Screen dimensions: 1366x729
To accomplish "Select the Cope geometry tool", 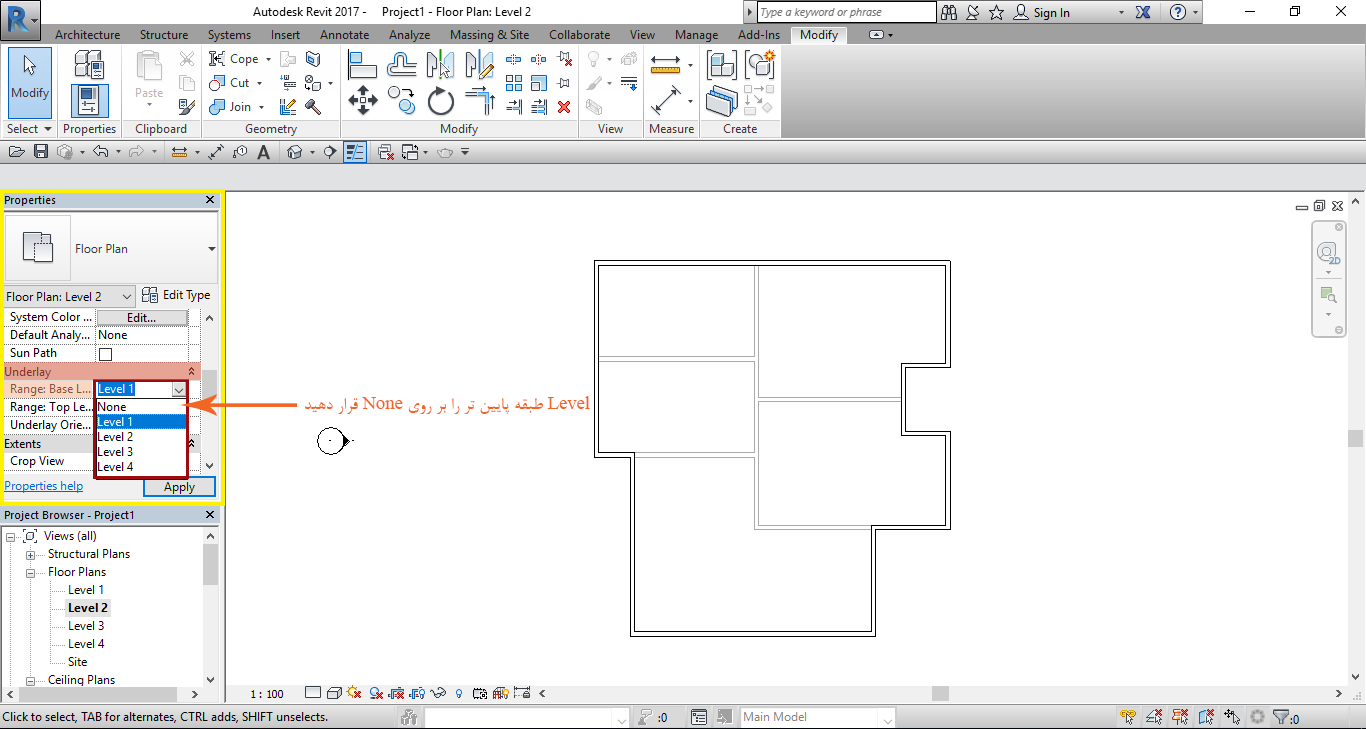I will click(234, 59).
